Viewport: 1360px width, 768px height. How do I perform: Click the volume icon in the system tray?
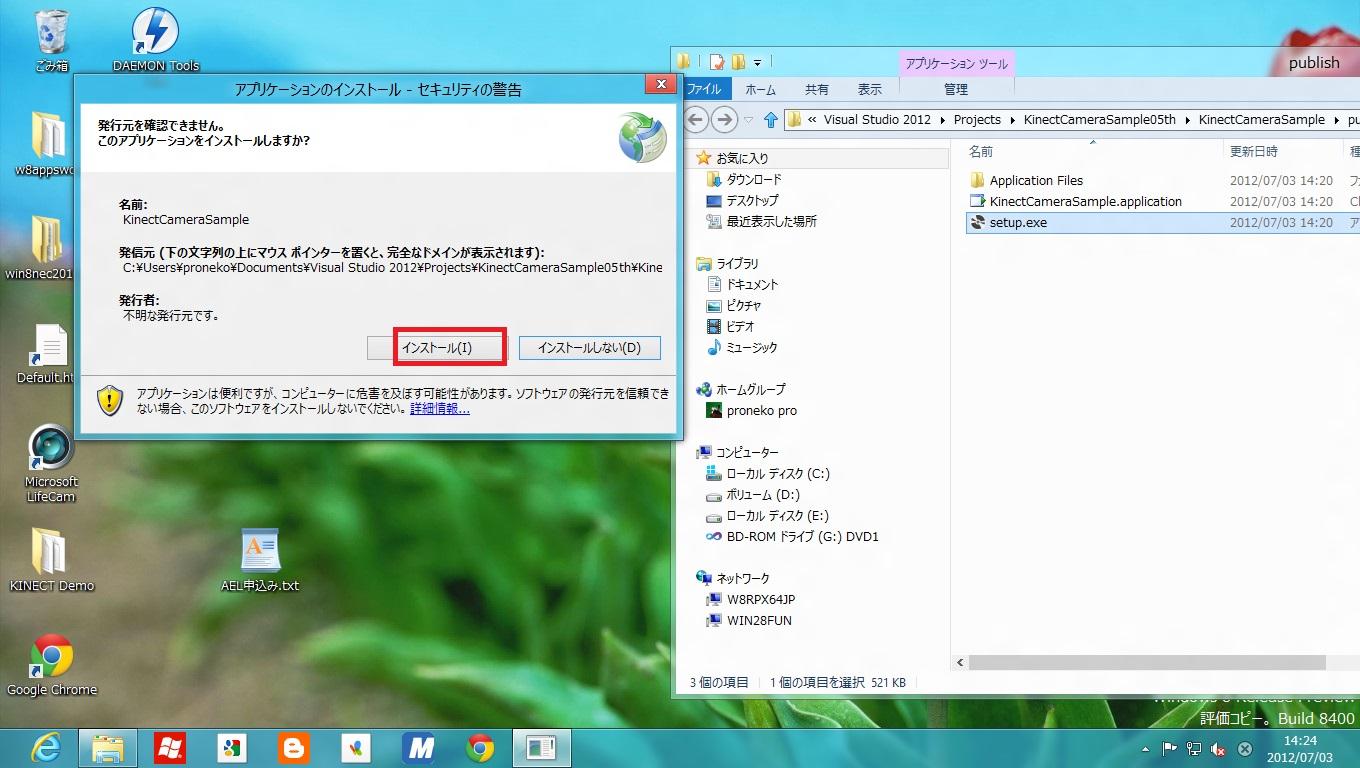click(x=1218, y=748)
